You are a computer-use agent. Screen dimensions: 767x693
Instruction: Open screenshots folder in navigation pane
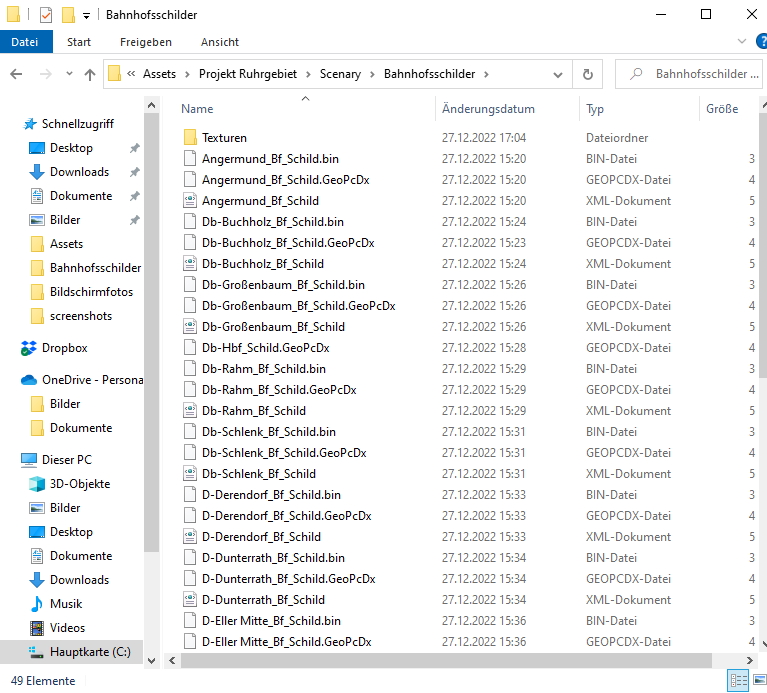tap(81, 316)
